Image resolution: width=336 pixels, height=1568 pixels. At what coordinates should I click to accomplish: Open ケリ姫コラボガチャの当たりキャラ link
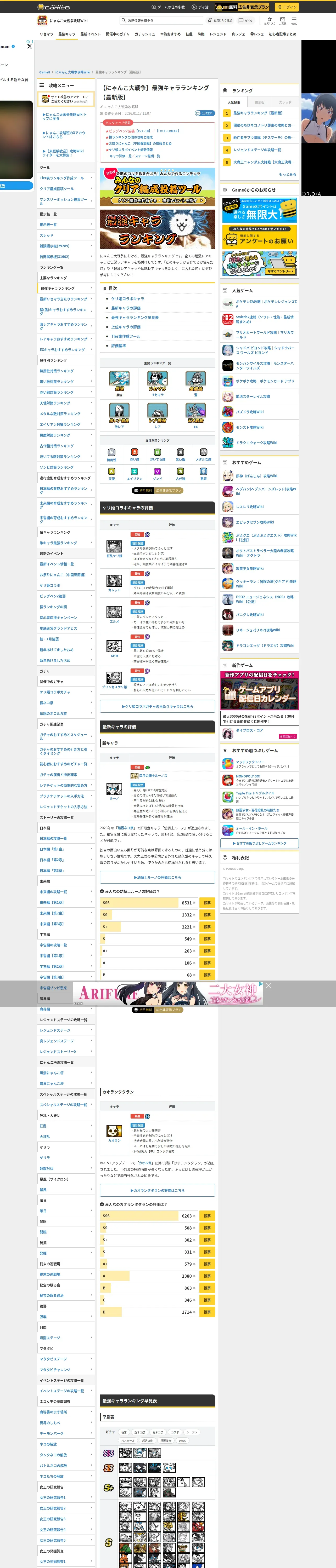[x=157, y=706]
